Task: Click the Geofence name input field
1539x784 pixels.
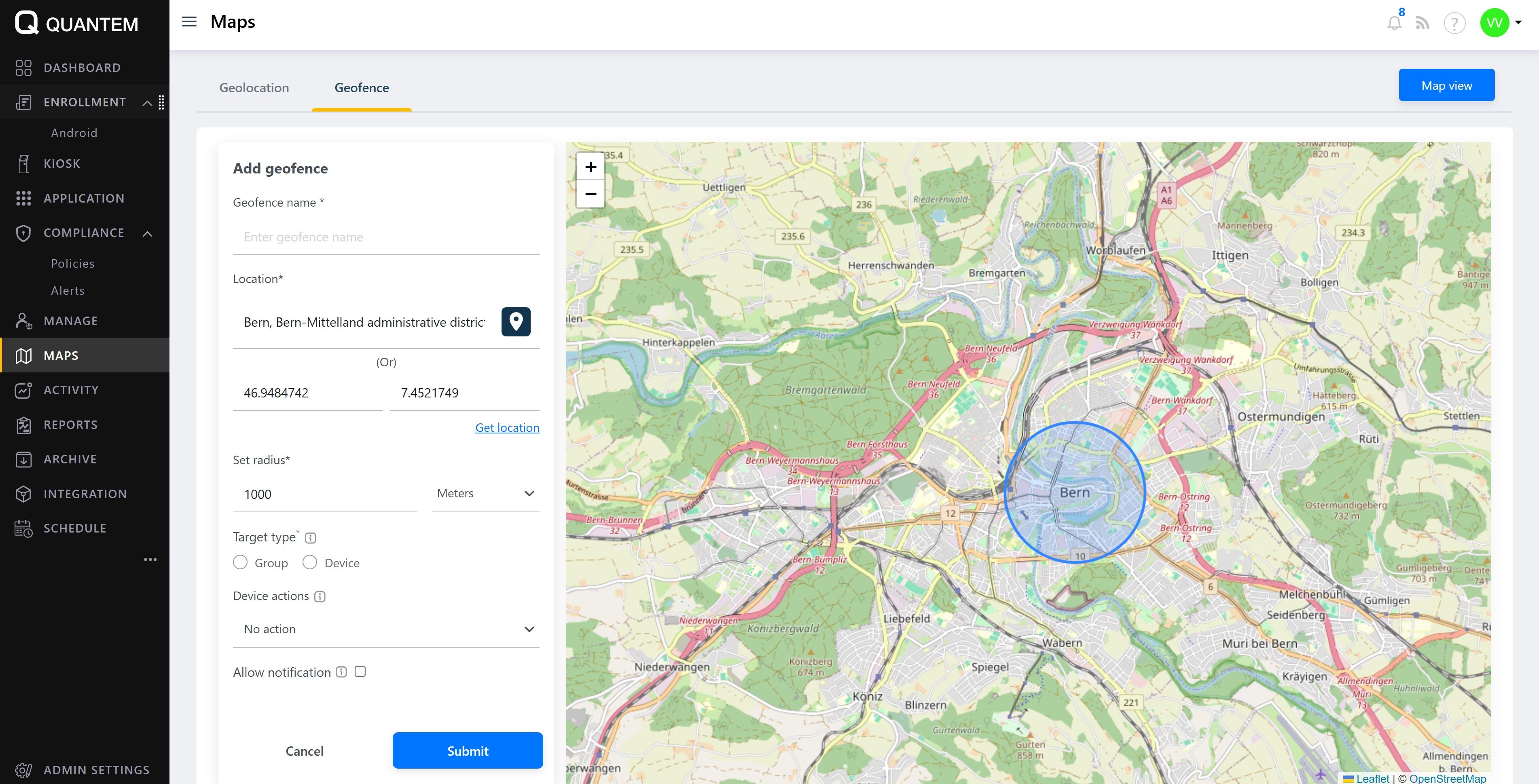Action: [x=386, y=237]
